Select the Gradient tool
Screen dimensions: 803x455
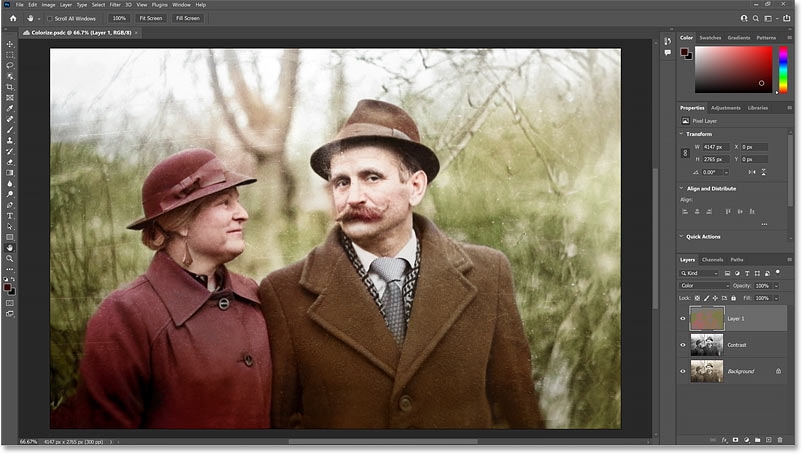(10, 173)
